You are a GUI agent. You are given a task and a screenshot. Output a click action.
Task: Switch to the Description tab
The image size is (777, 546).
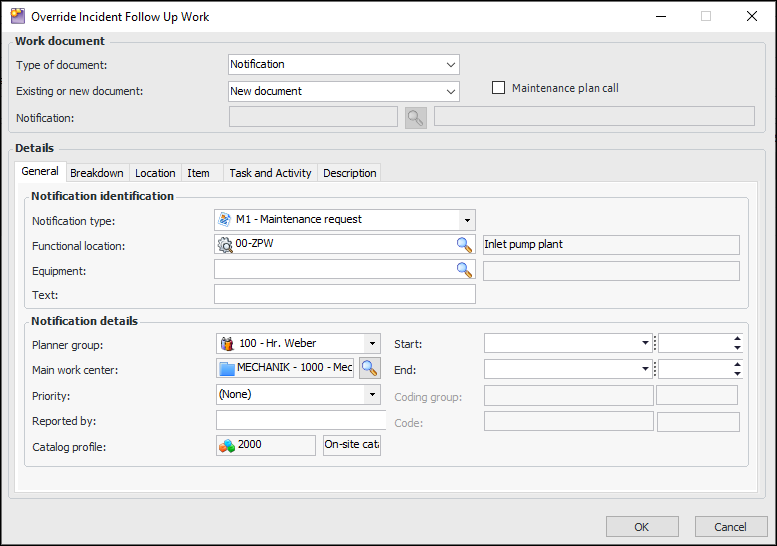tap(350, 173)
